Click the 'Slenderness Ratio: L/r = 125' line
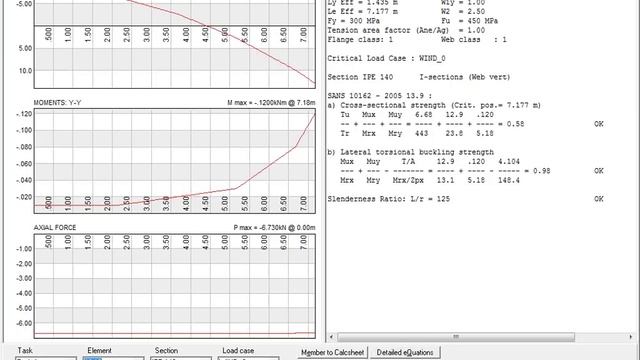The image size is (640, 360). pyautogui.click(x=389, y=199)
